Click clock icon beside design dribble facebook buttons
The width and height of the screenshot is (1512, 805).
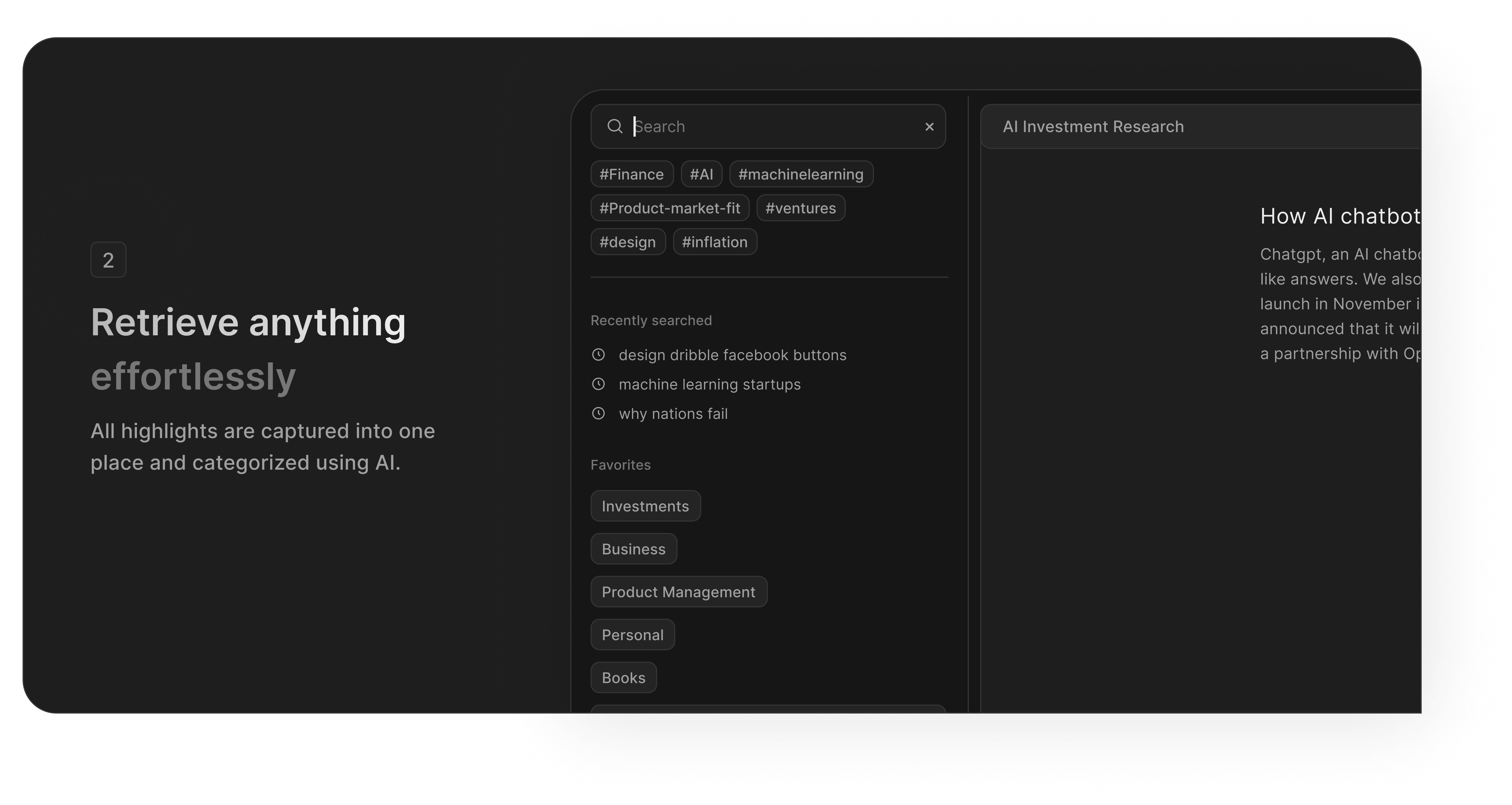(598, 355)
